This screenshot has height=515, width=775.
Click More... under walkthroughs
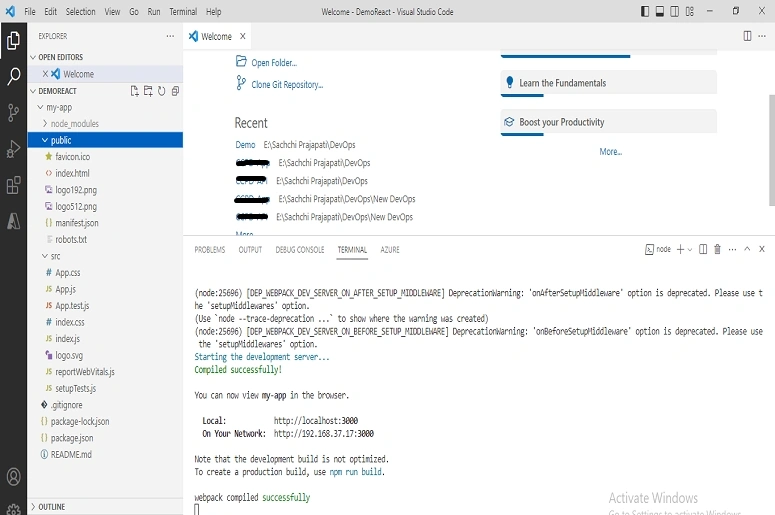pyautogui.click(x=610, y=152)
